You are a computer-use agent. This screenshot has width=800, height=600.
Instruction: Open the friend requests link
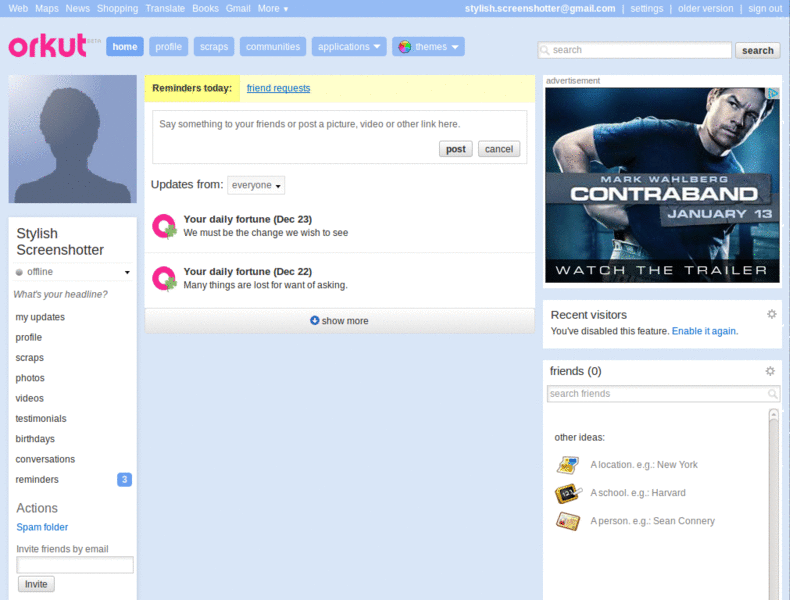pyautogui.click(x=279, y=88)
